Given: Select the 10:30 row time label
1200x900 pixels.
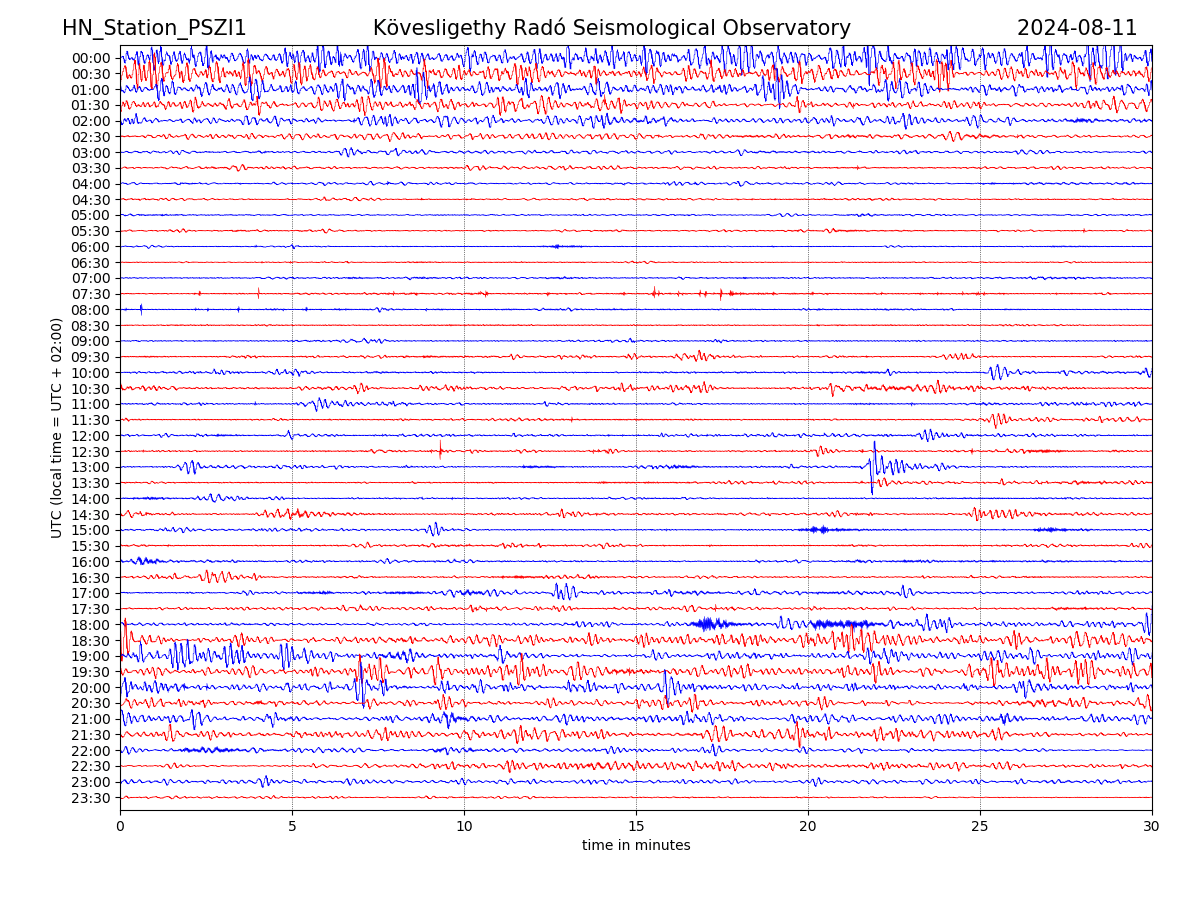Looking at the screenshot, I should pos(91,389).
